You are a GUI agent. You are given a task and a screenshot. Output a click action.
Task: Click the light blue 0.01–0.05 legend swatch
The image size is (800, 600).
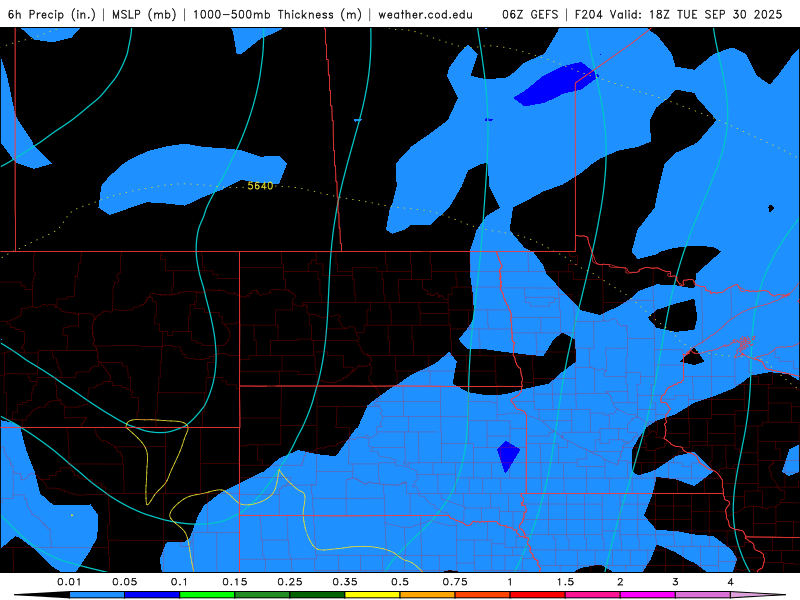pos(97,595)
